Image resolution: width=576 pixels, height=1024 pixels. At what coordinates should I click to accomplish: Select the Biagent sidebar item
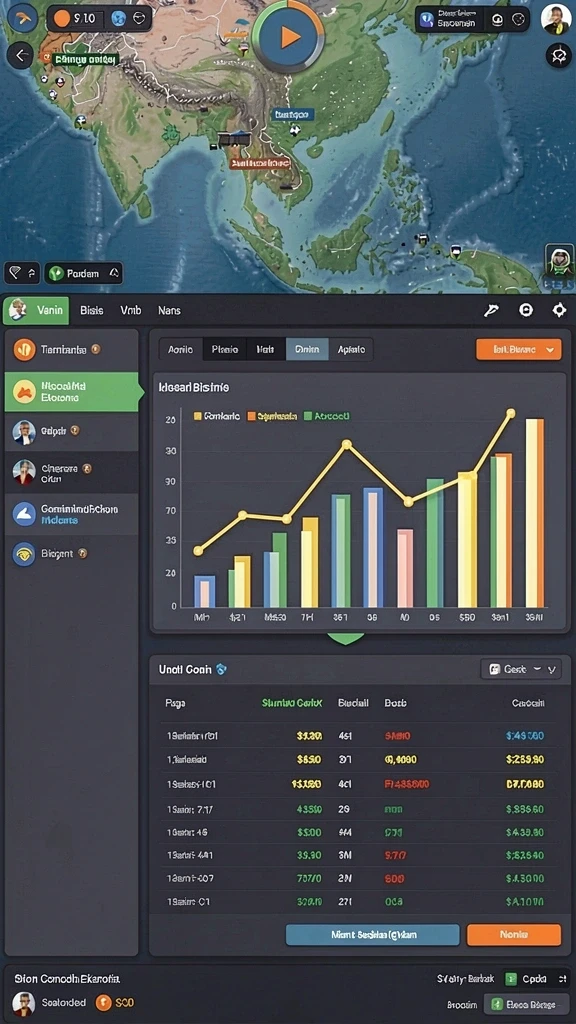point(72,554)
